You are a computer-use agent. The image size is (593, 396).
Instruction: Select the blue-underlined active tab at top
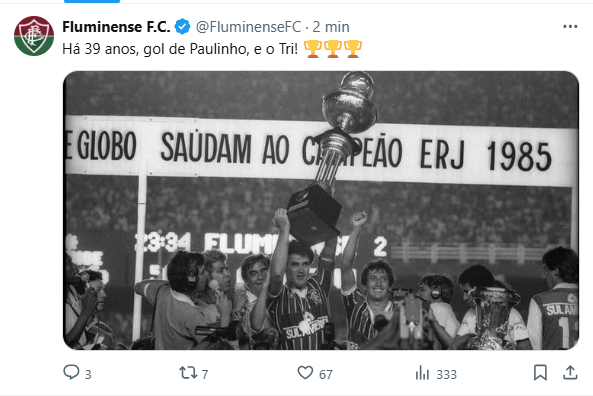tap(92, 2)
